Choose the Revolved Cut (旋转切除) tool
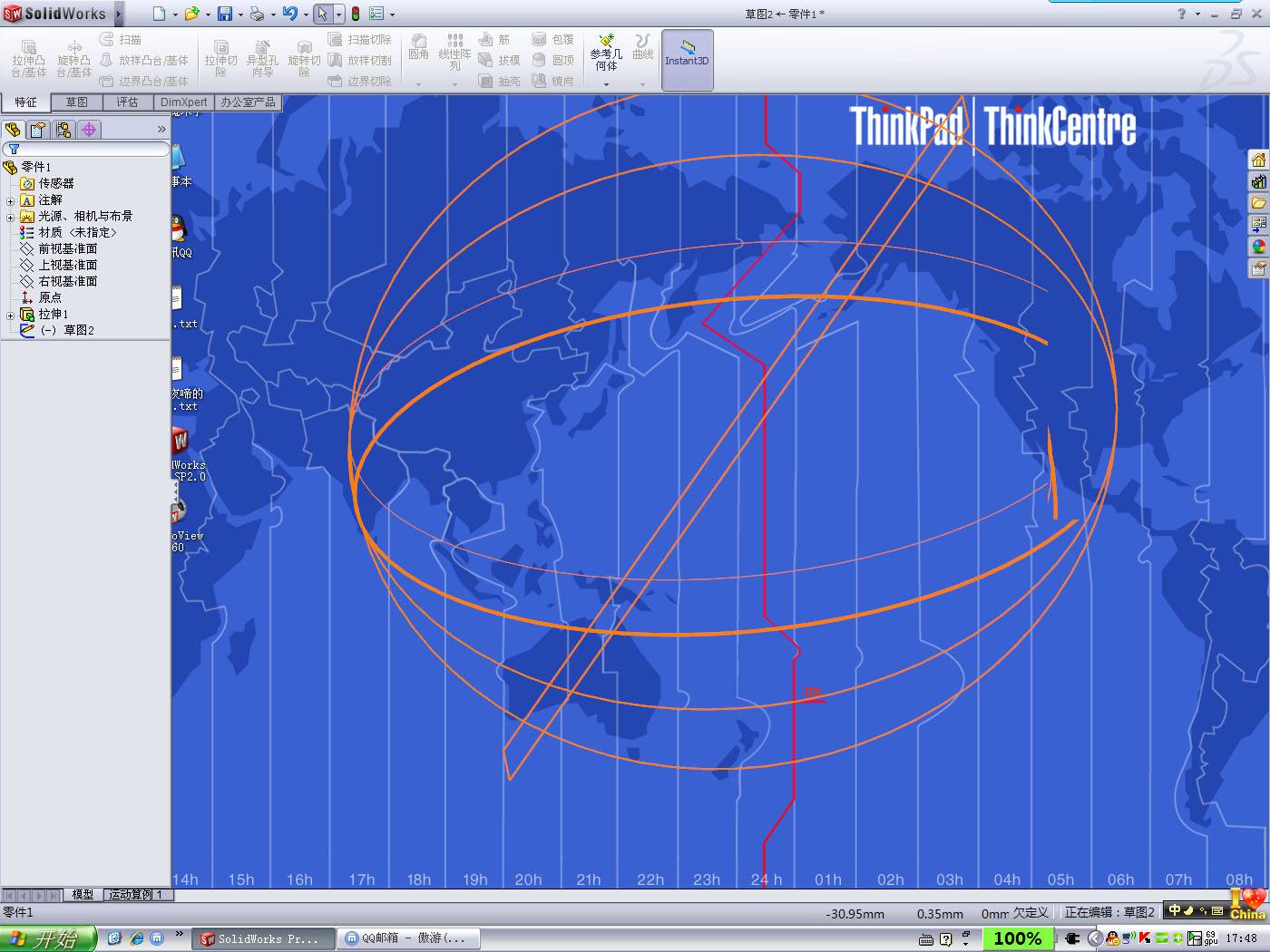 tap(304, 60)
